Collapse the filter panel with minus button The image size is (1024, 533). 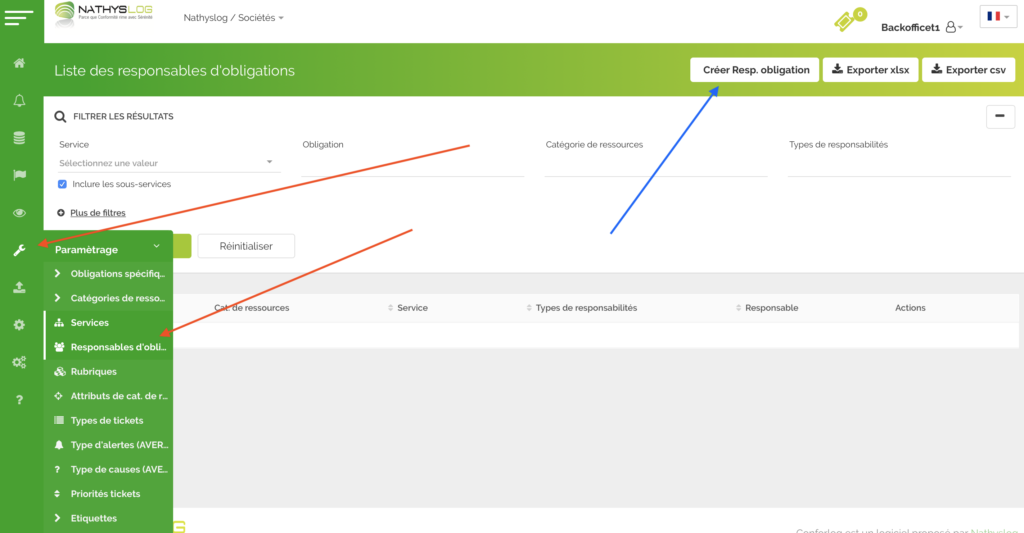pyautogui.click(x=1000, y=117)
